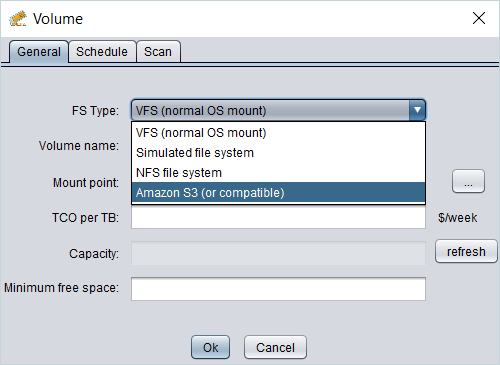This screenshot has width=500, height=365.
Task: Switch to the General tab
Action: [39, 52]
